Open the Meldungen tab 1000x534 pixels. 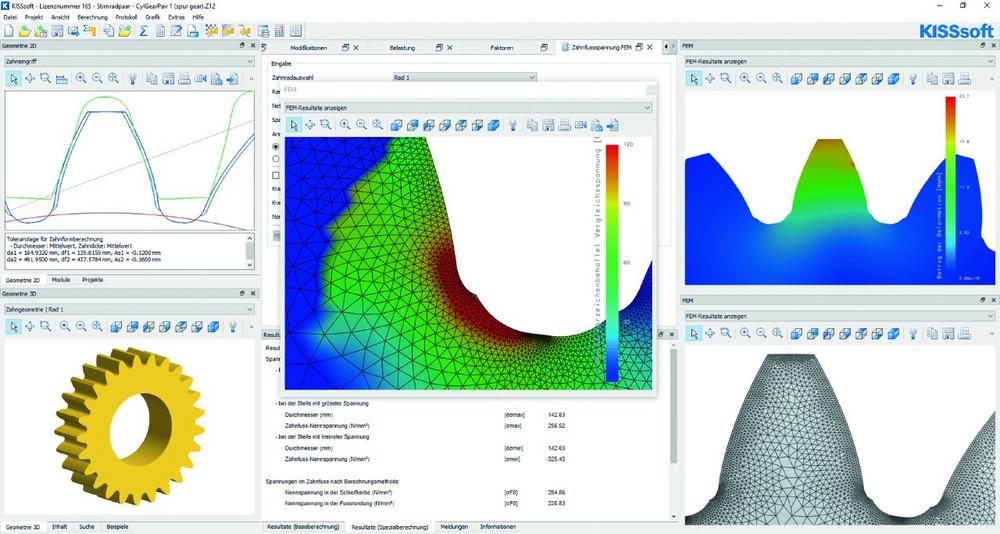coord(454,527)
